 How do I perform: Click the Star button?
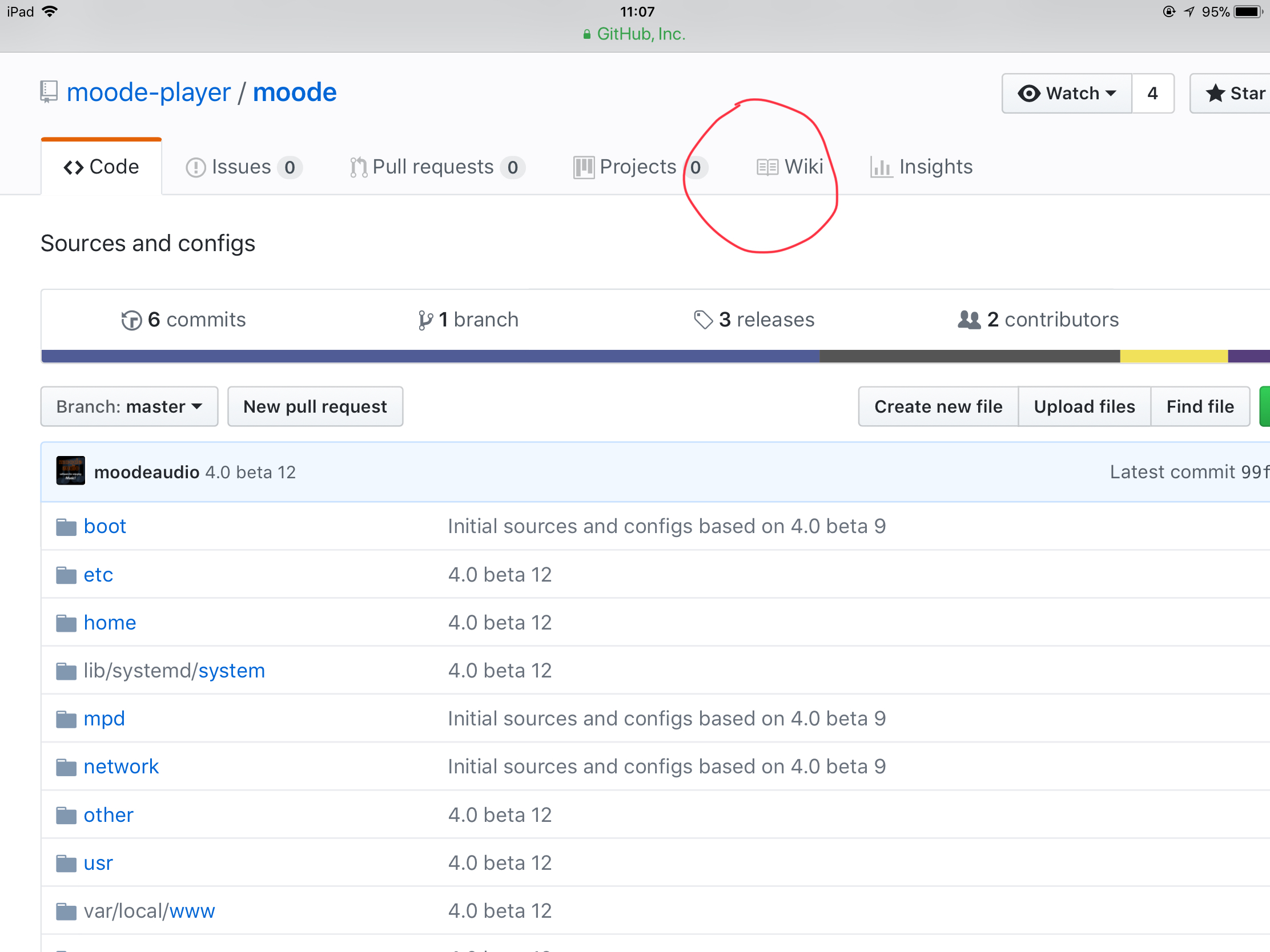[x=1231, y=94]
